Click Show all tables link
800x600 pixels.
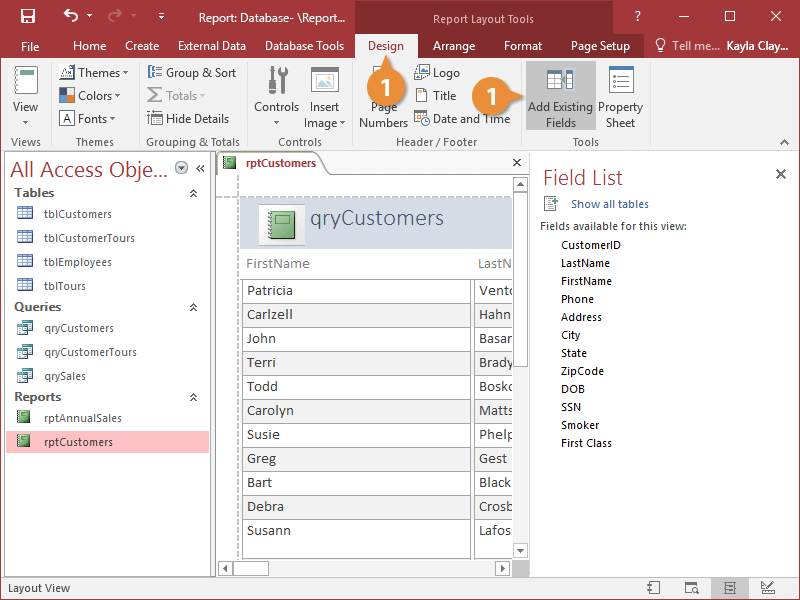pyautogui.click(x=609, y=204)
